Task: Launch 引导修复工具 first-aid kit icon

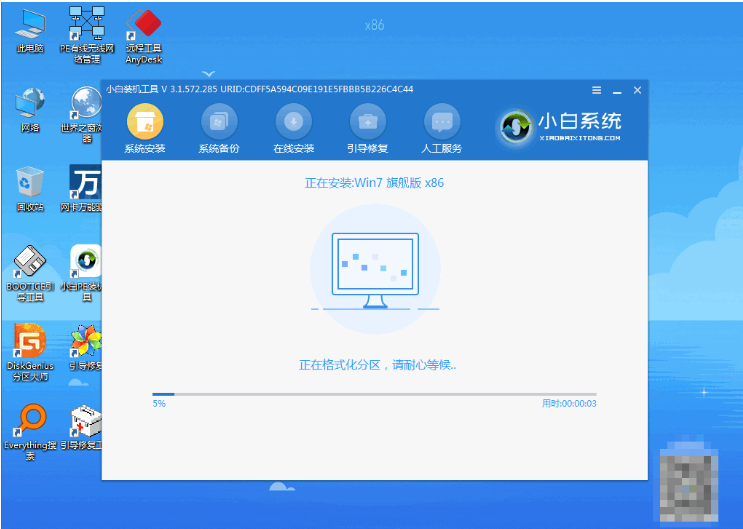Action: [x=83, y=427]
